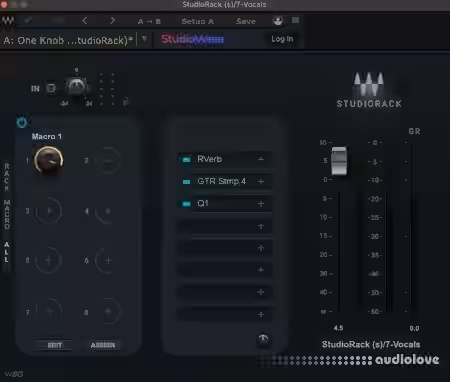Expand the RVerb slot menu arrow

coord(261,159)
